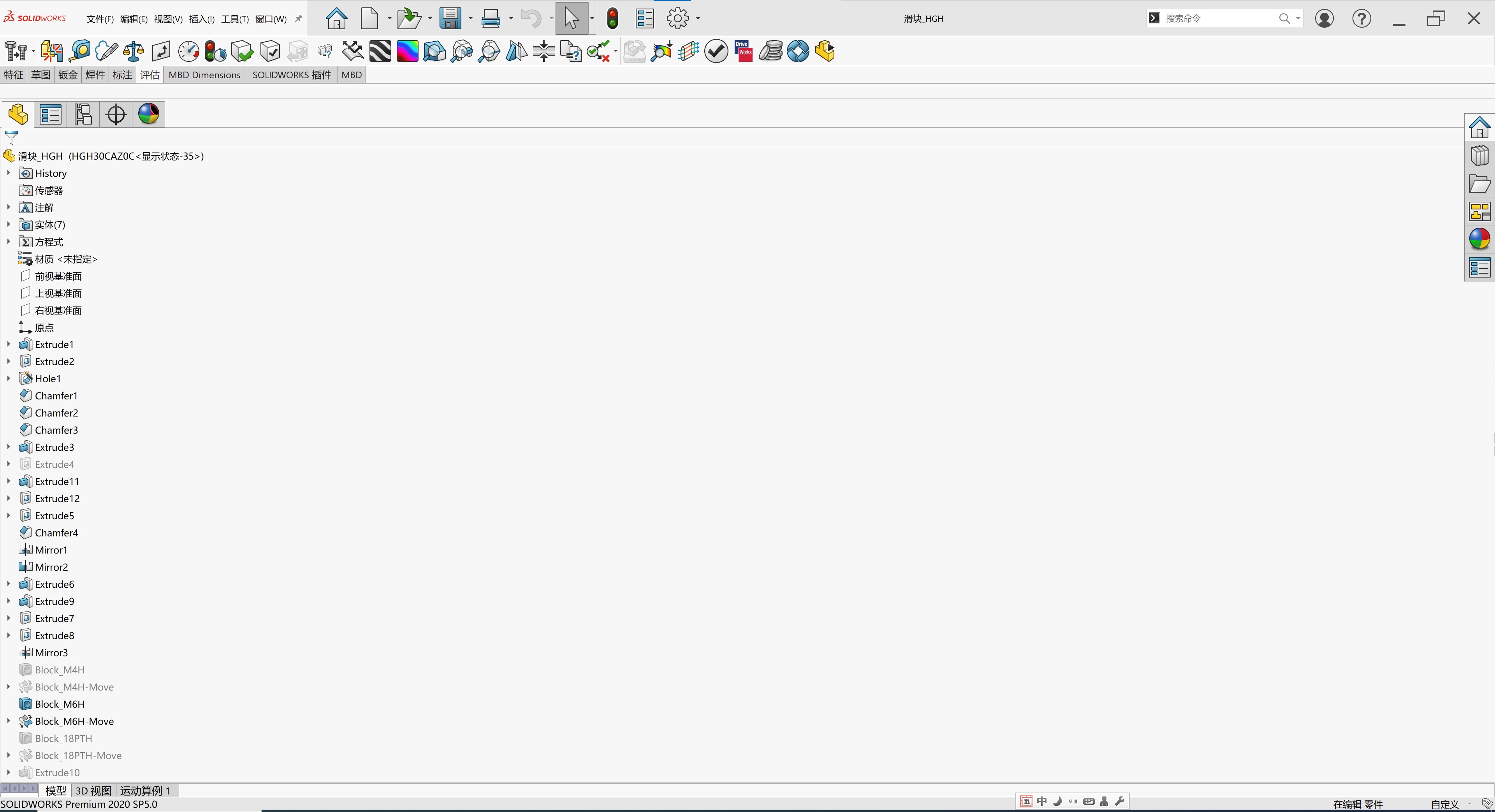Viewport: 1495px width, 812px height.
Task: Select the Chamfer3 feature
Action: point(56,430)
